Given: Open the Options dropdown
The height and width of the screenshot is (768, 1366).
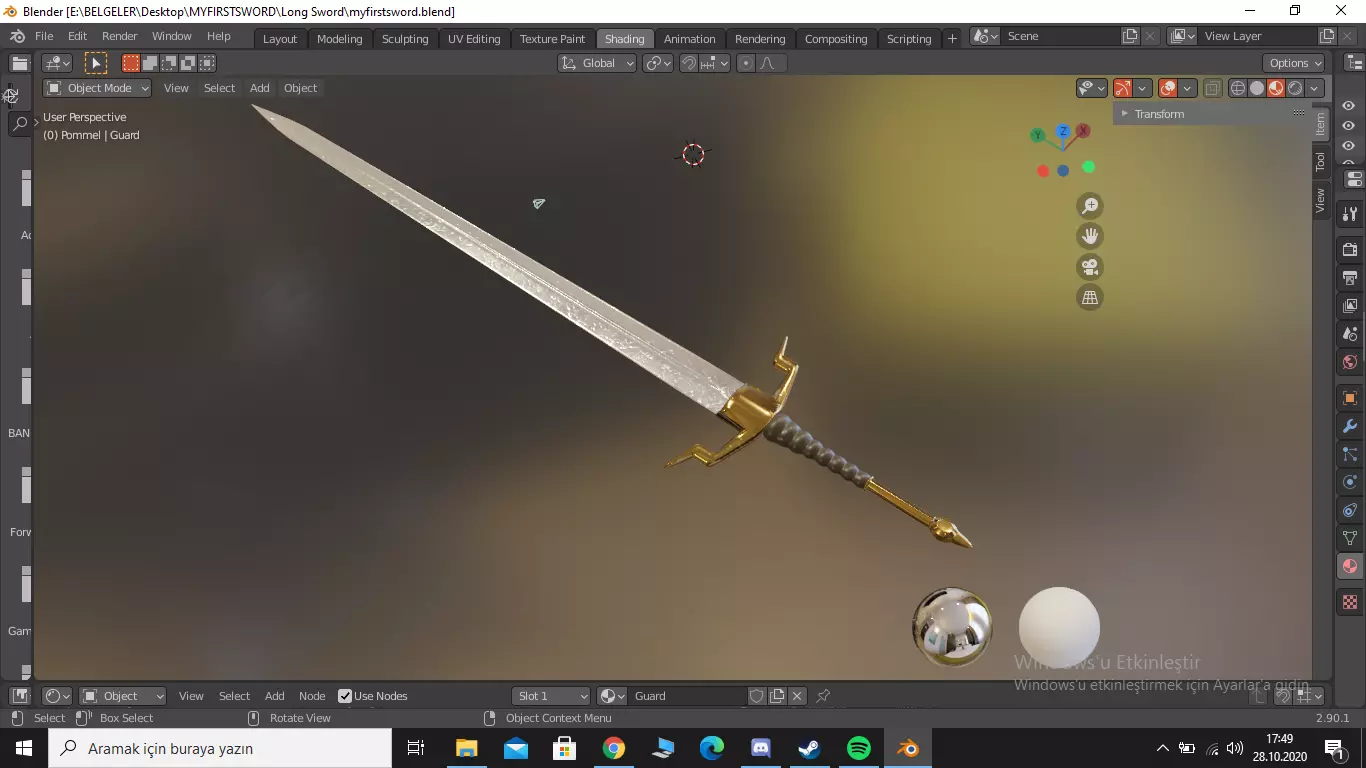Looking at the screenshot, I should click(x=1296, y=63).
